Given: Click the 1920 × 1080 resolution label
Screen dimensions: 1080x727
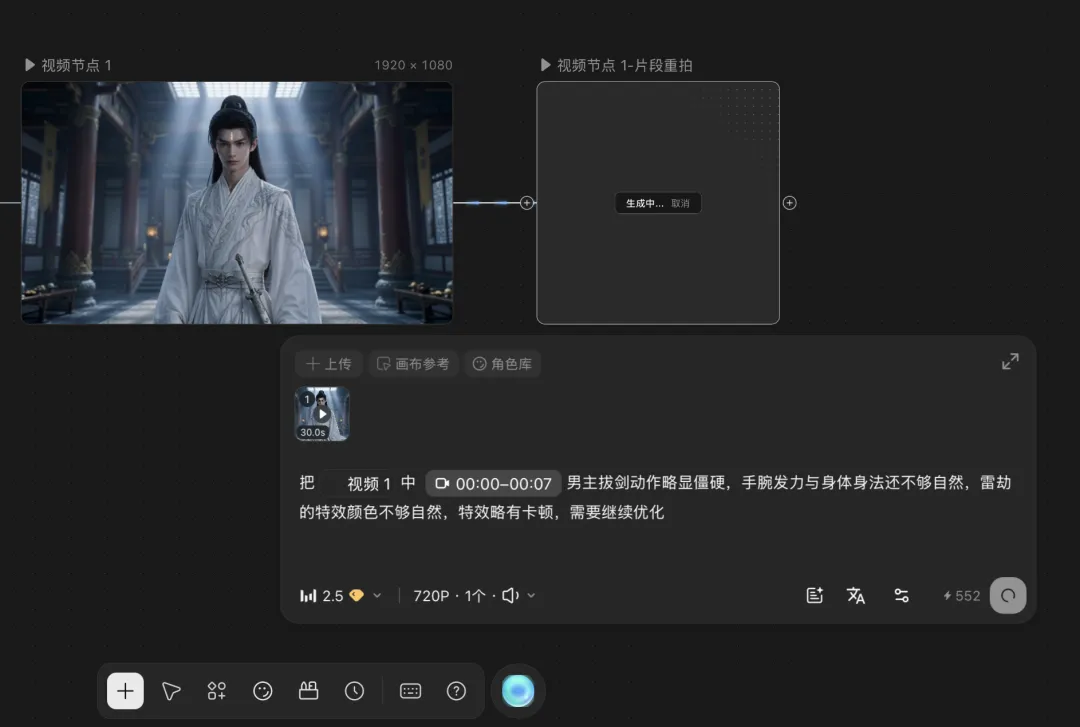Looking at the screenshot, I should pyautogui.click(x=413, y=65).
